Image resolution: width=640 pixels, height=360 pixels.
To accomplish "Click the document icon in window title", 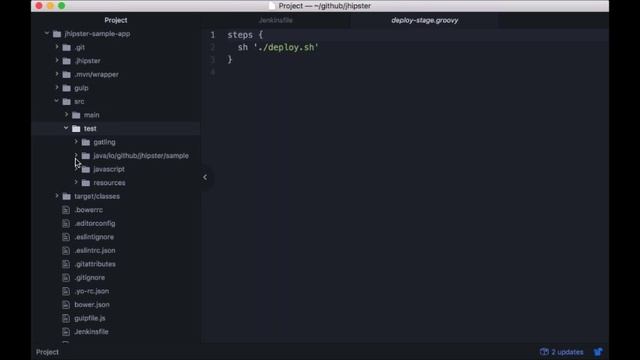I will [x=272, y=6].
